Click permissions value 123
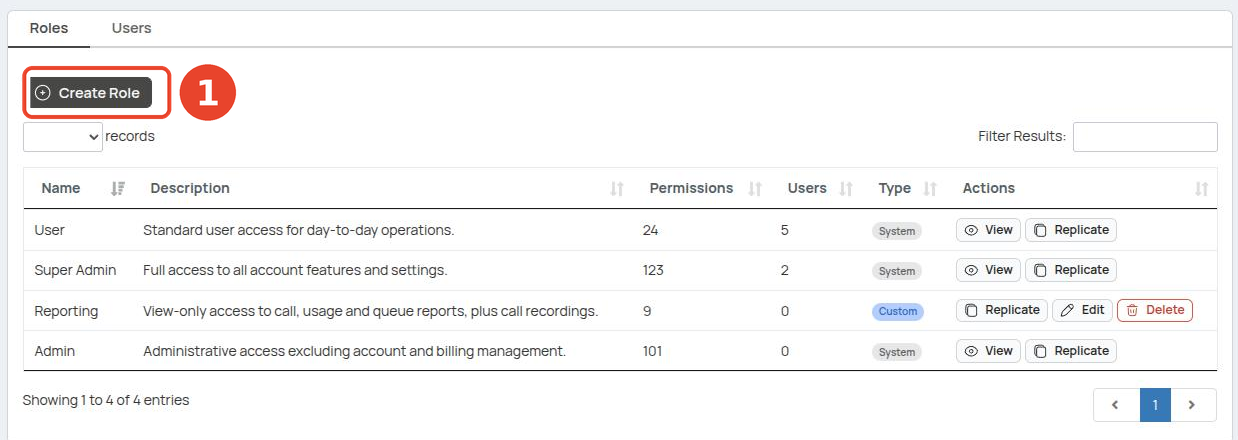Viewport: 1238px width, 440px height. coord(653,270)
